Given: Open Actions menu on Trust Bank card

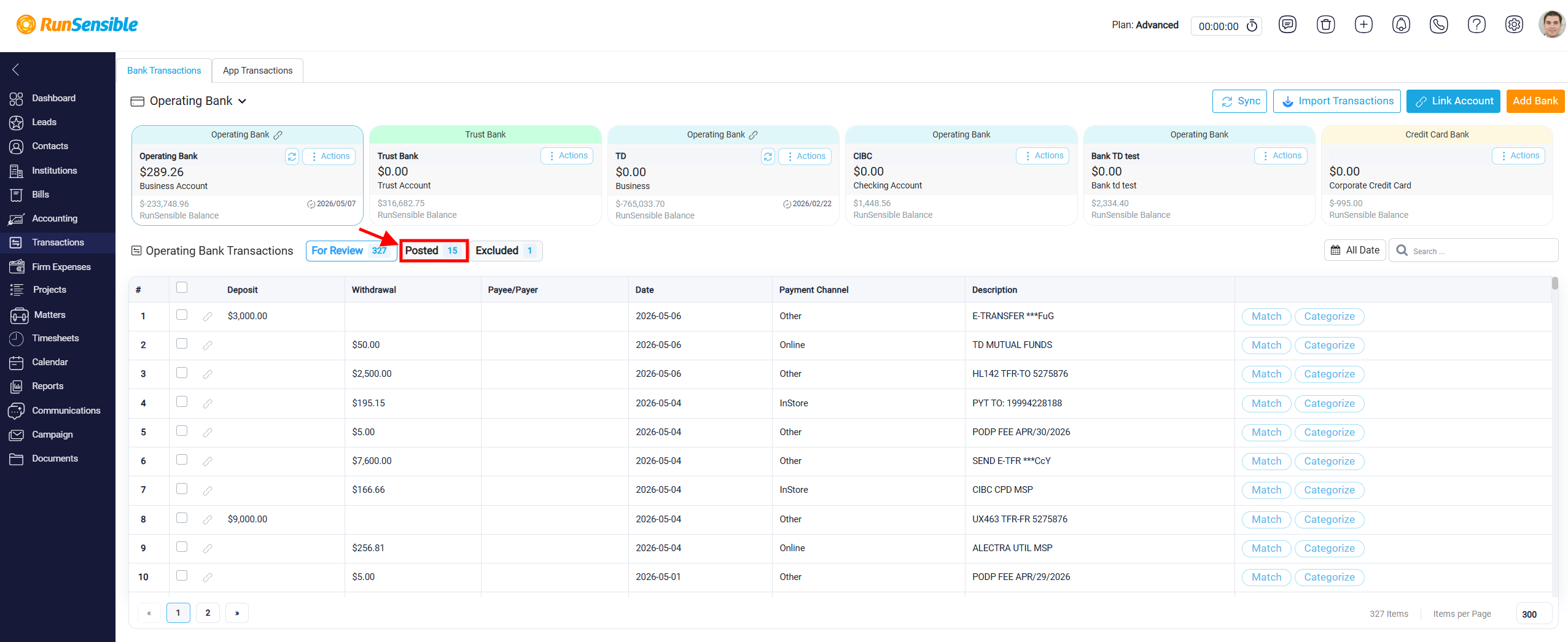Looking at the screenshot, I should 568,156.
